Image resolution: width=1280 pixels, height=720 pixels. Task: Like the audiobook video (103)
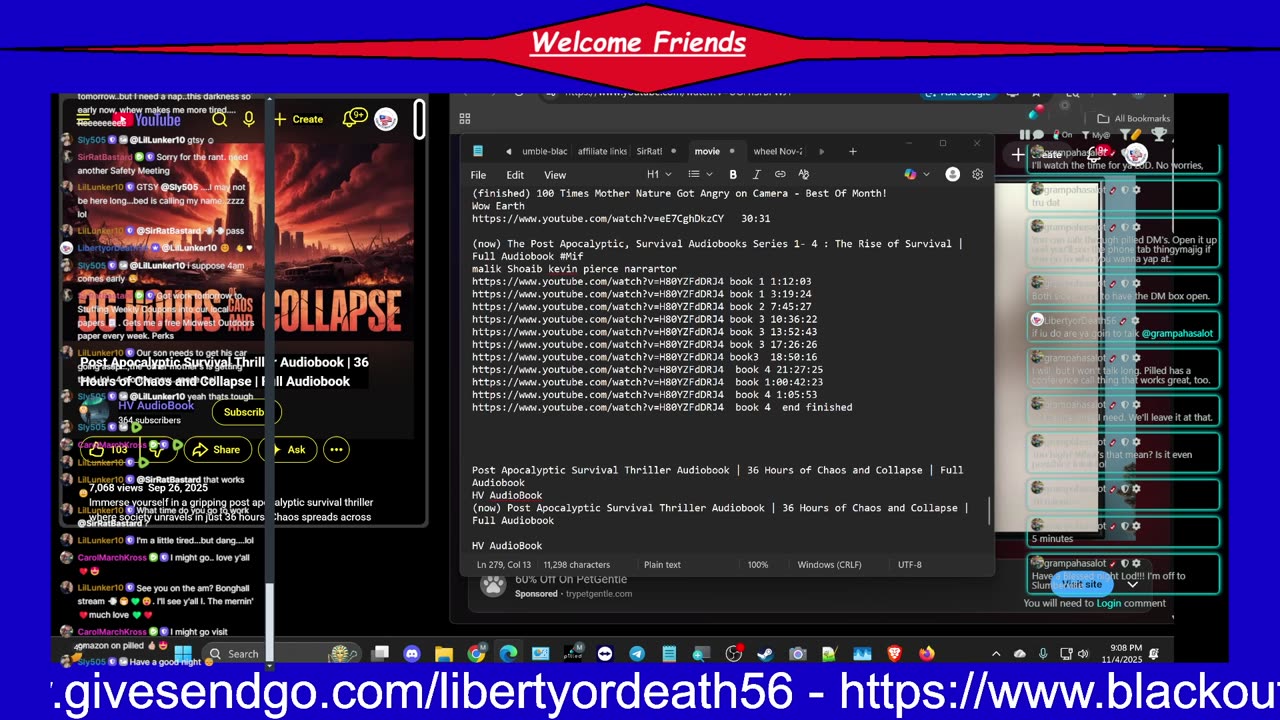(108, 450)
